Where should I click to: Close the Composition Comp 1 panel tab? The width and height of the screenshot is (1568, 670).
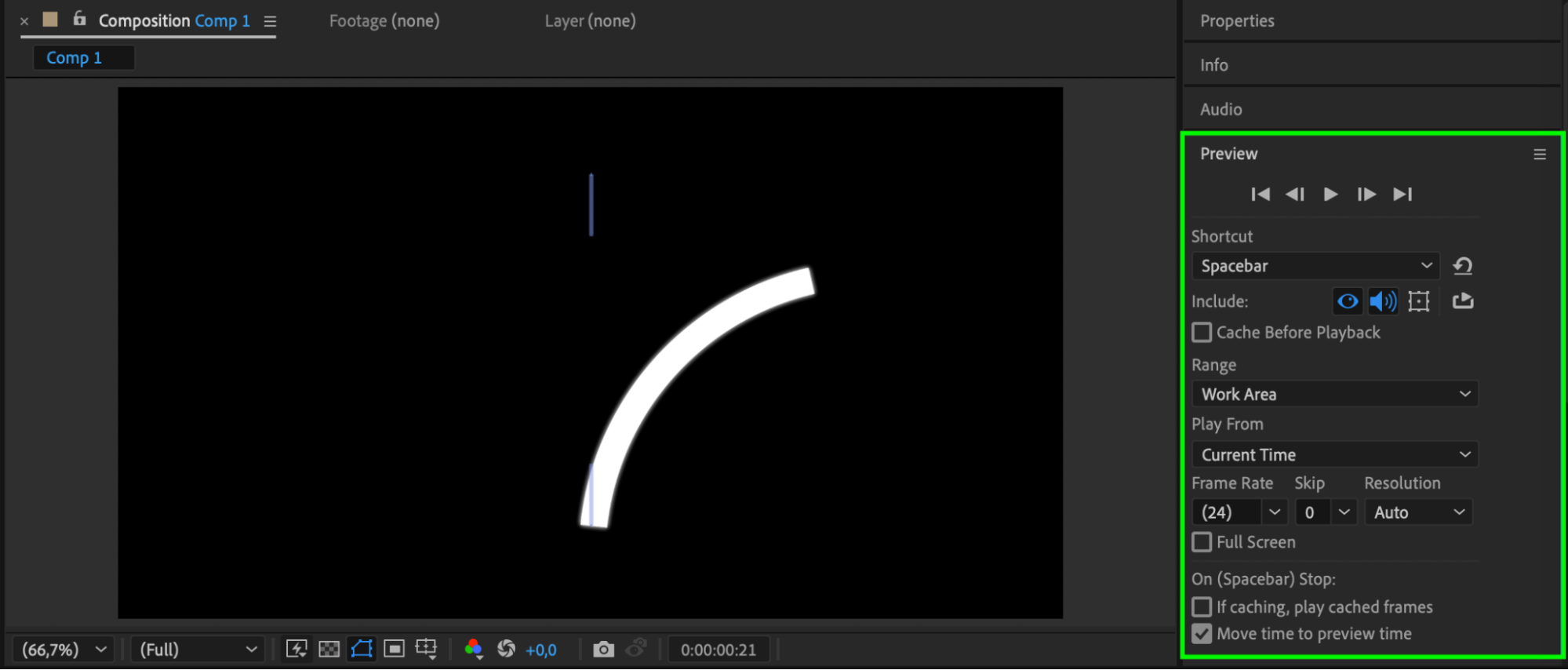pyautogui.click(x=24, y=21)
